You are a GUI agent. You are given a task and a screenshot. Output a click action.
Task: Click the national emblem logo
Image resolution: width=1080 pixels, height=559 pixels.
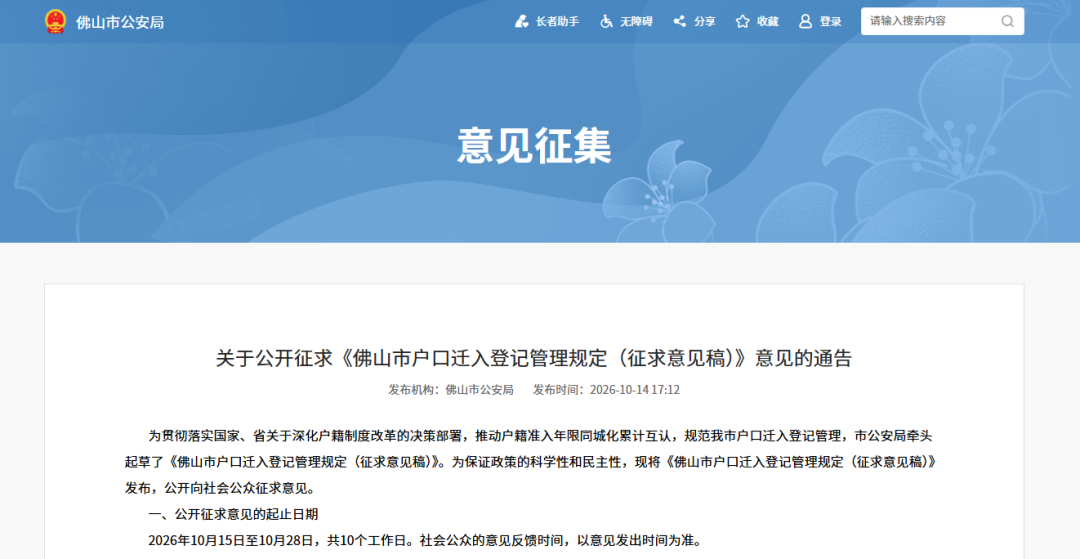[x=55, y=21]
